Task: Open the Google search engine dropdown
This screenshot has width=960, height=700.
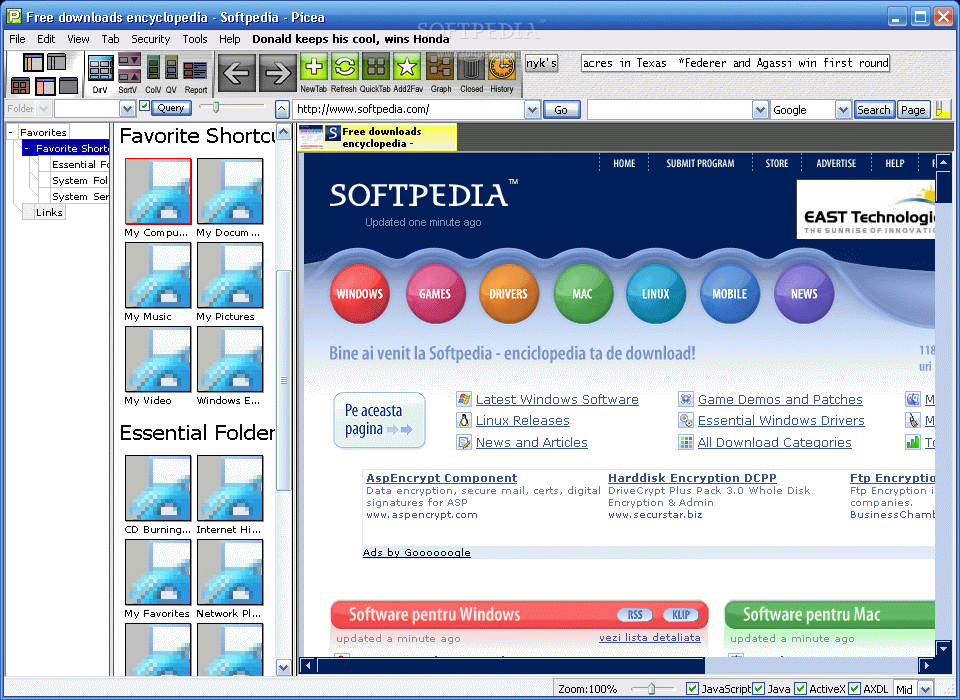Action: pos(844,110)
